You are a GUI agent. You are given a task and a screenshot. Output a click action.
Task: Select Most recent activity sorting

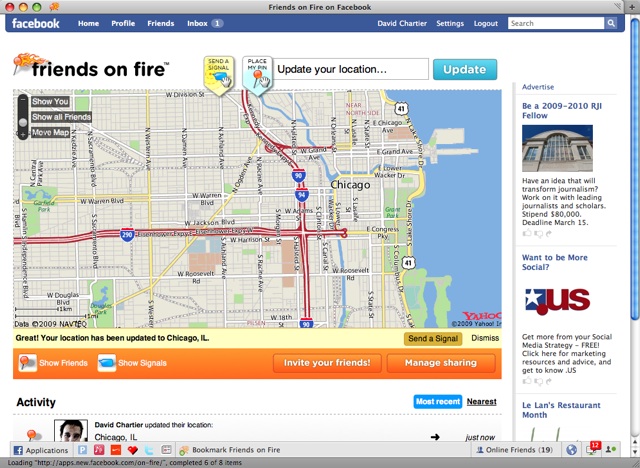coord(438,401)
